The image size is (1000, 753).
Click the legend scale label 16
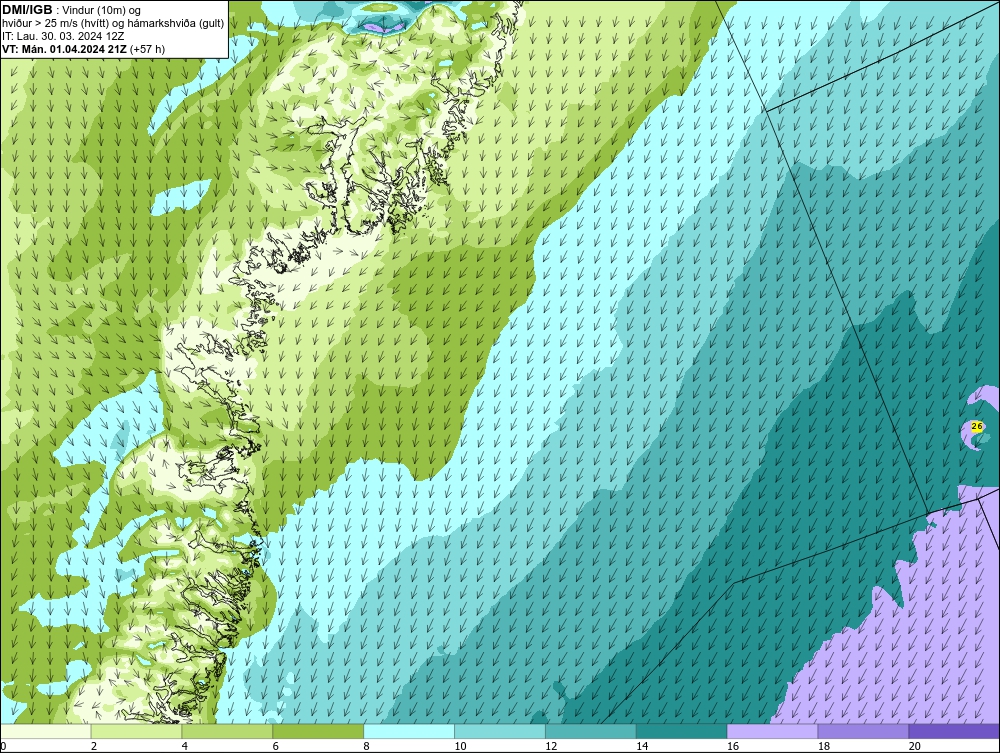coord(733,746)
